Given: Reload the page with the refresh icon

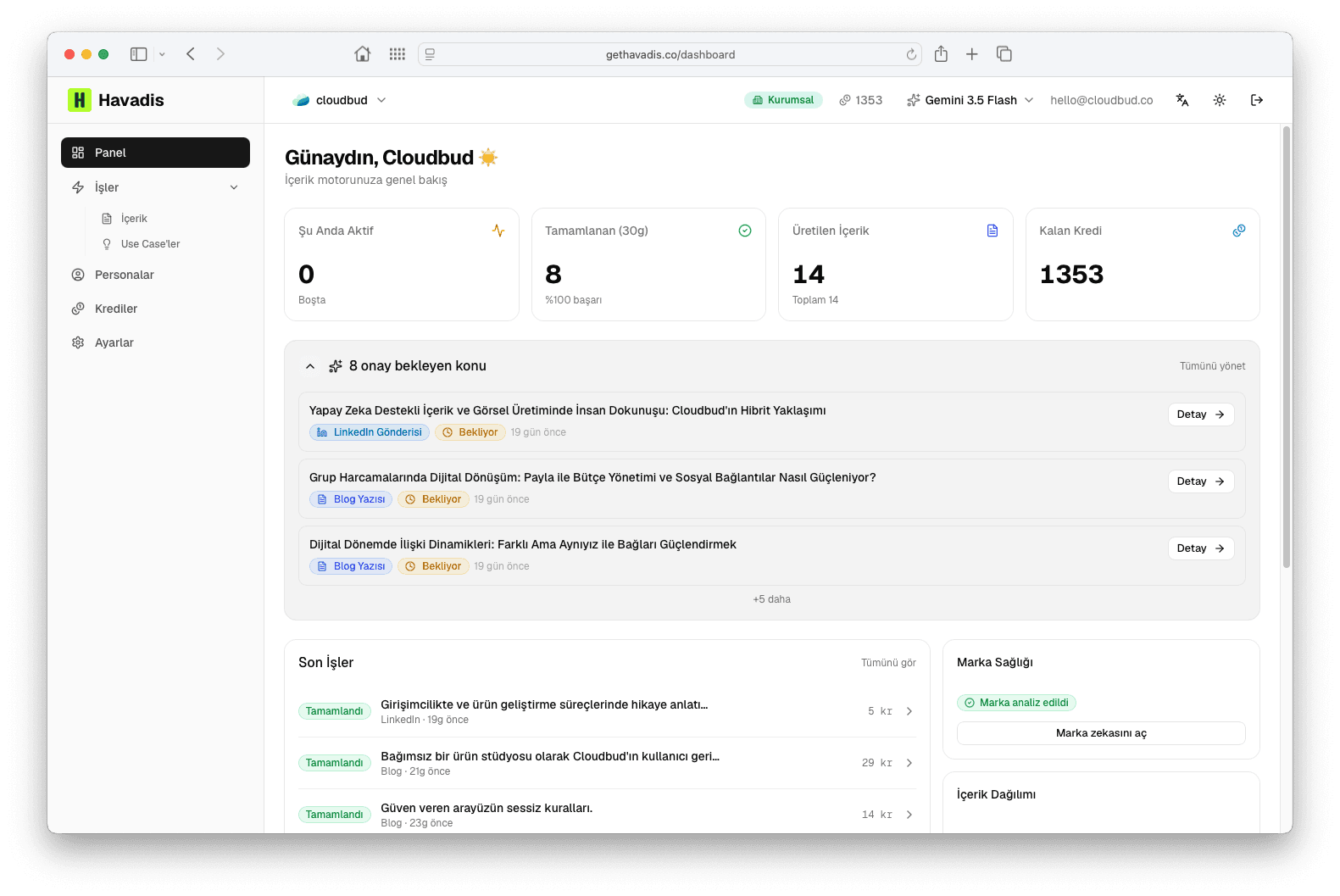Looking at the screenshot, I should coord(911,54).
